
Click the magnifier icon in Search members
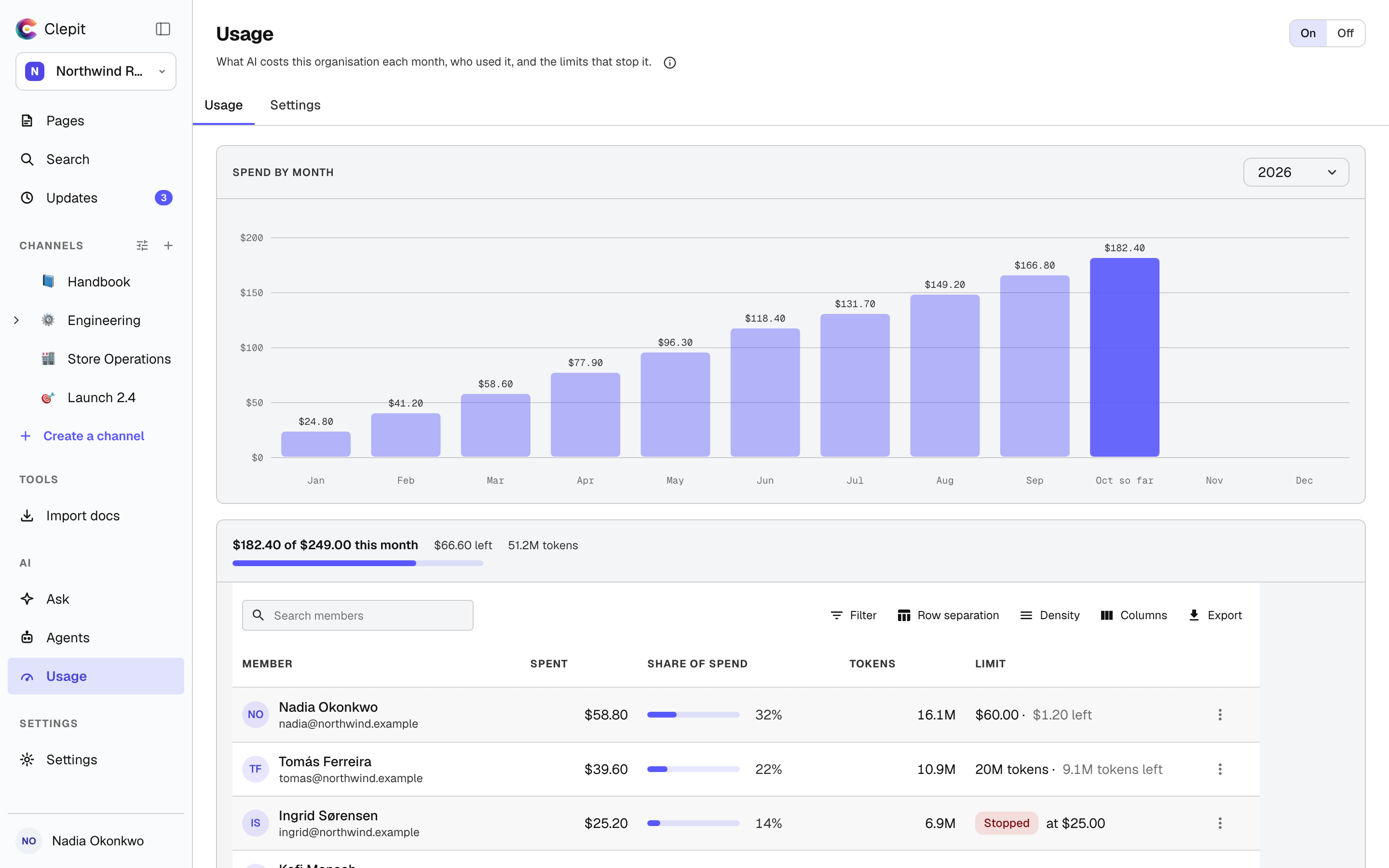[x=259, y=615]
